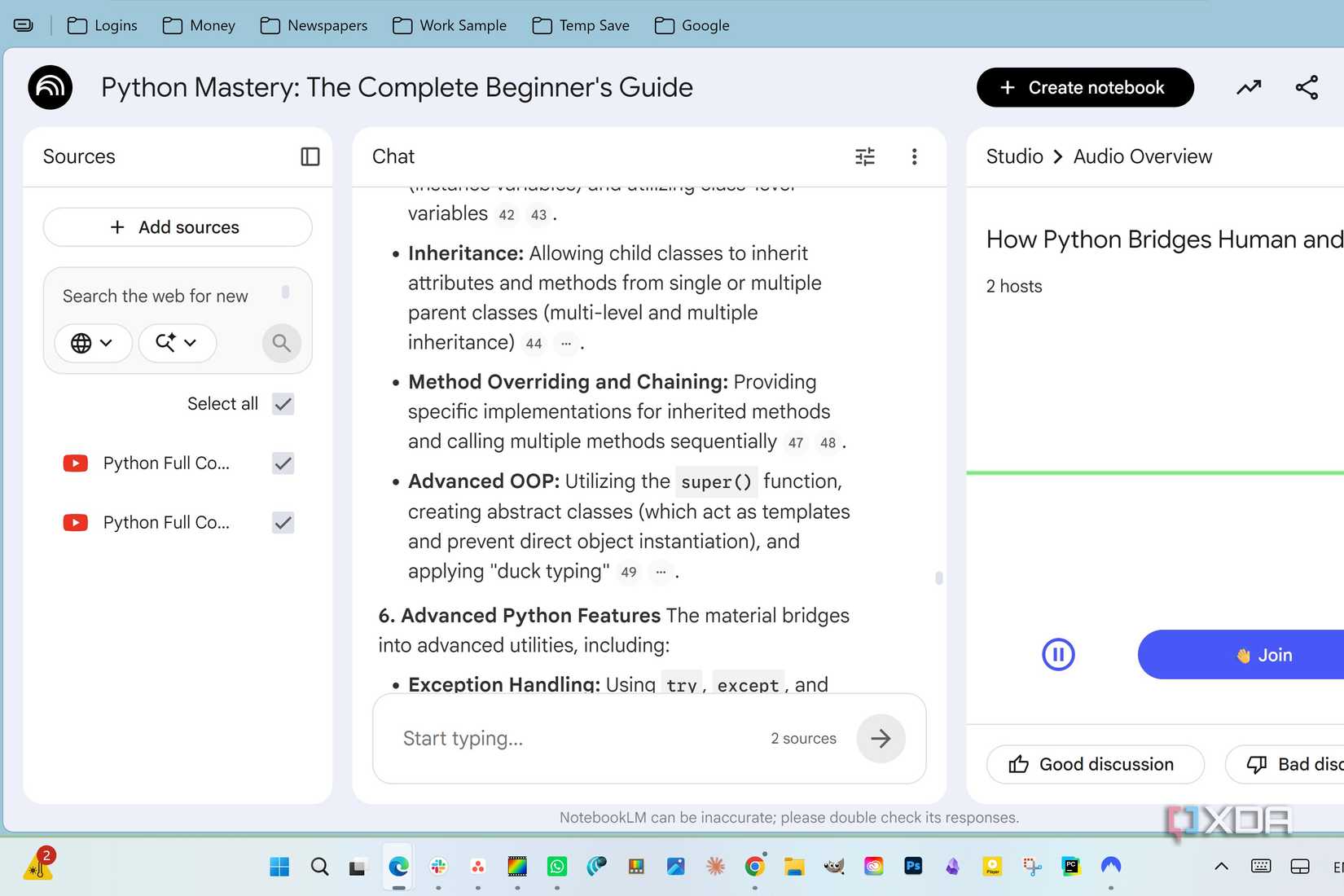Open GIMP from the taskbar
This screenshot has width=1344, height=896.
tap(834, 867)
